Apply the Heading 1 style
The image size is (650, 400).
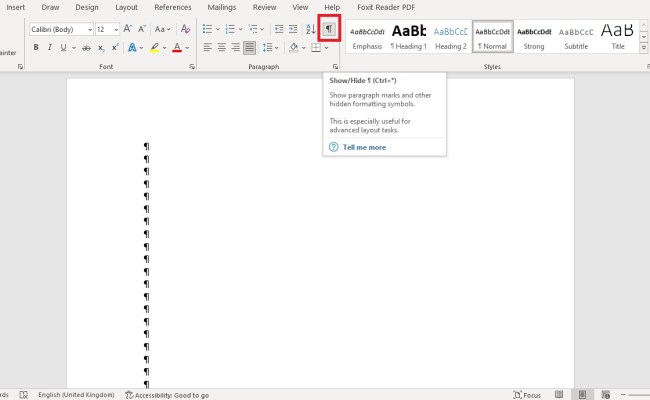[x=409, y=37]
